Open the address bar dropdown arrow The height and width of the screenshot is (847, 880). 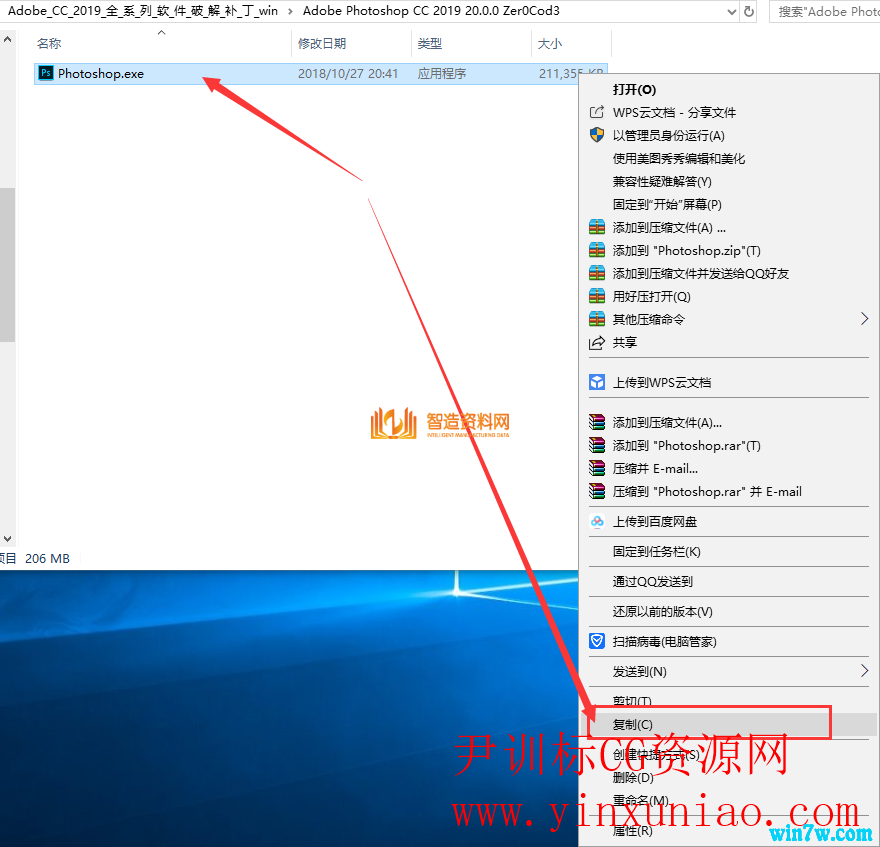[x=732, y=11]
